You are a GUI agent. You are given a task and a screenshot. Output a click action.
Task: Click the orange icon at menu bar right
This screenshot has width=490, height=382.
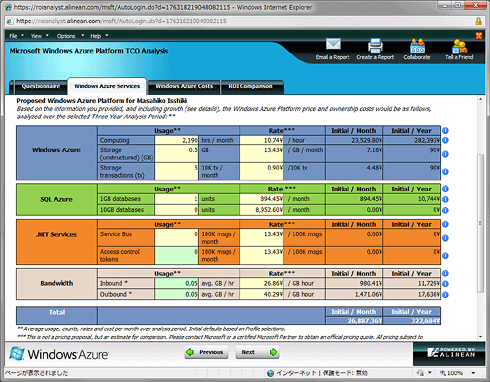coord(479,36)
